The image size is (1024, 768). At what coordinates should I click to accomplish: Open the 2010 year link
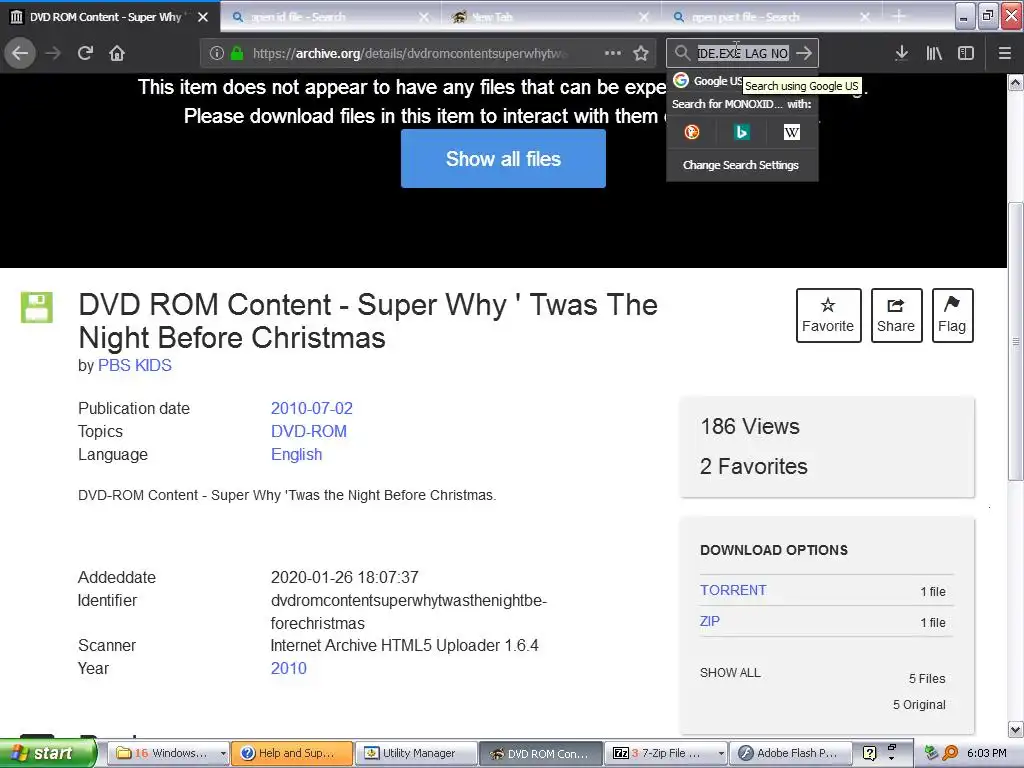[289, 669]
